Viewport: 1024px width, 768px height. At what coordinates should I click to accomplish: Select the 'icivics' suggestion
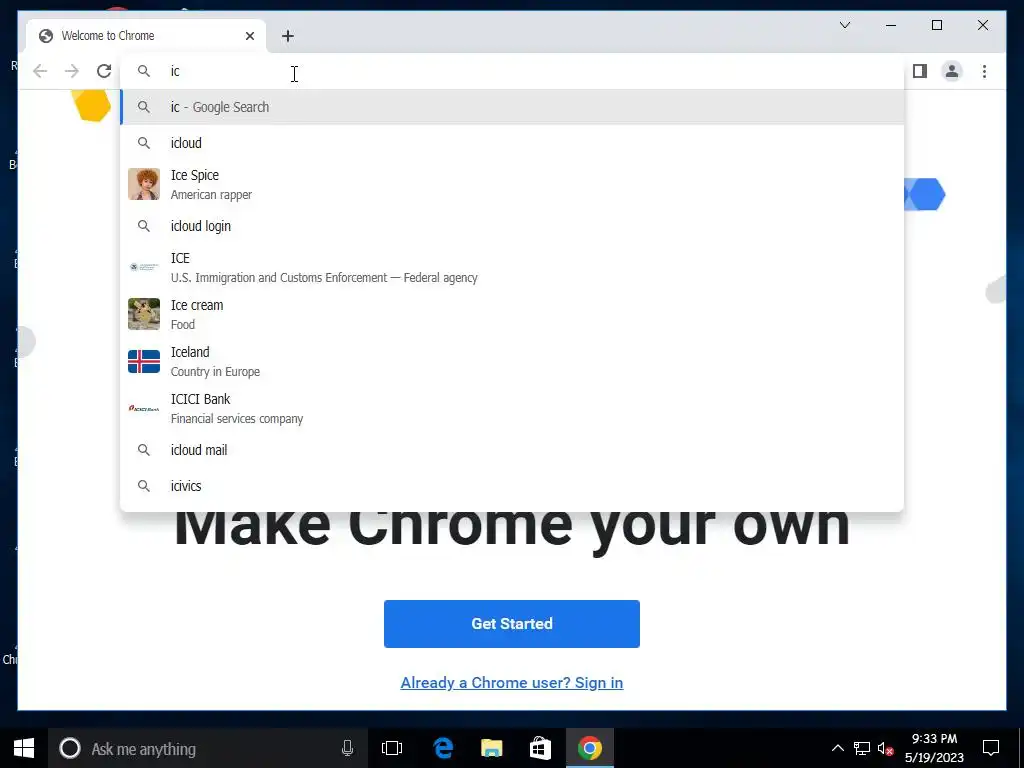pos(513,486)
